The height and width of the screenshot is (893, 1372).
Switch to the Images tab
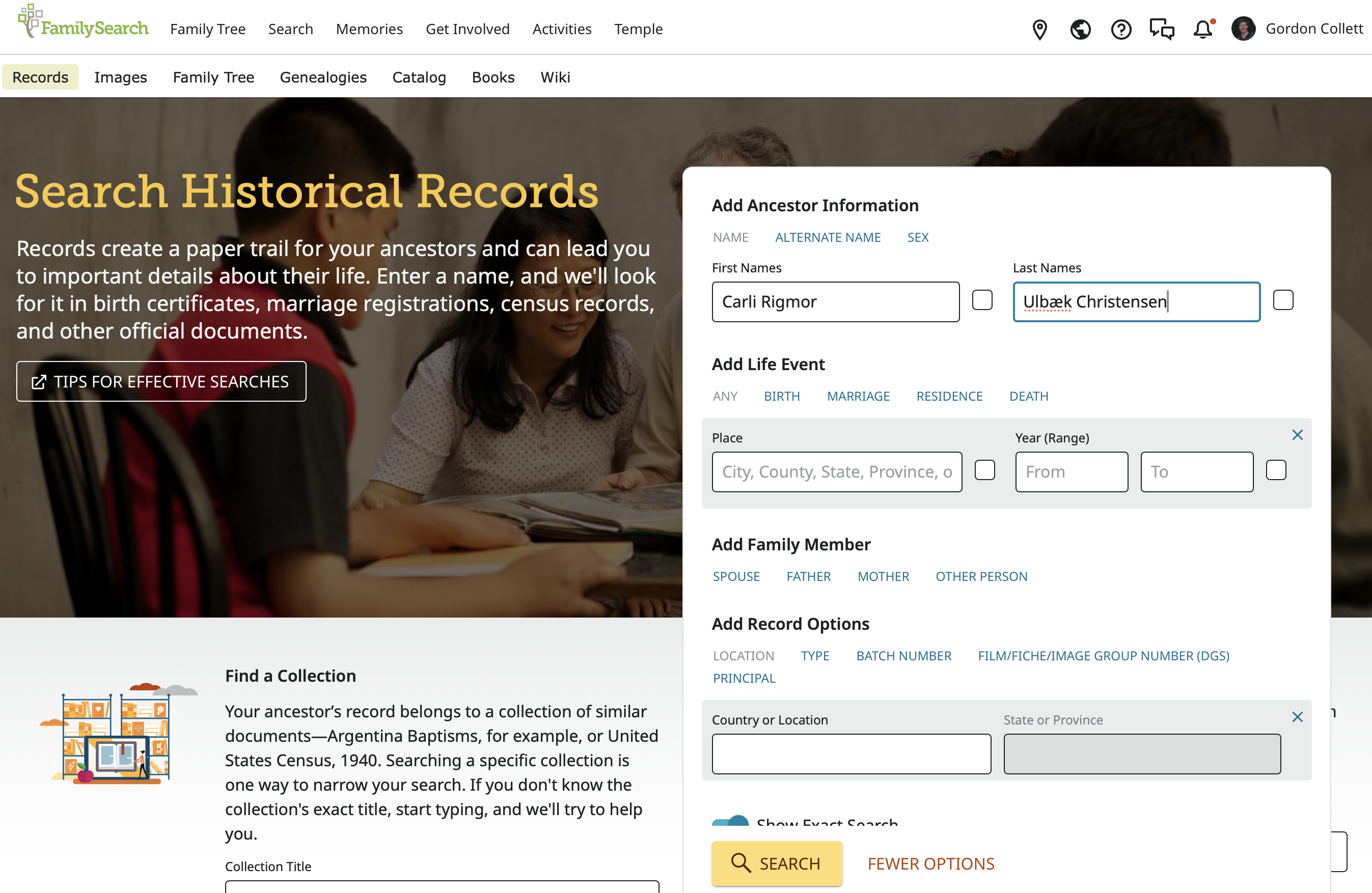click(x=121, y=77)
